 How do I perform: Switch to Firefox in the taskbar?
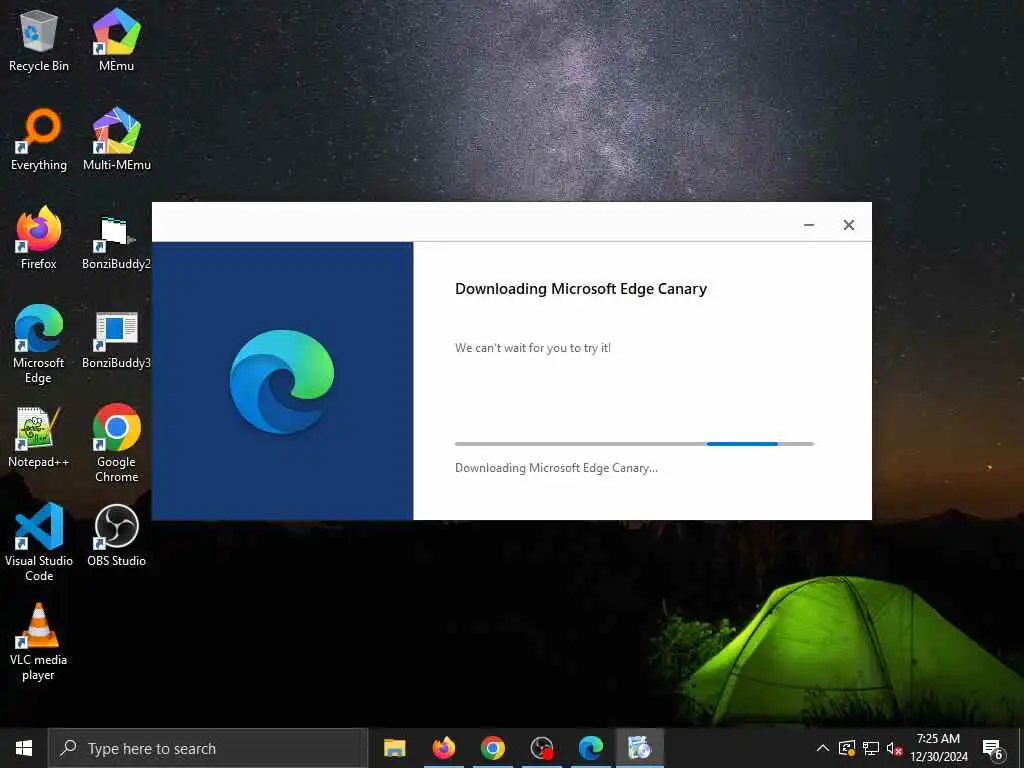point(443,748)
